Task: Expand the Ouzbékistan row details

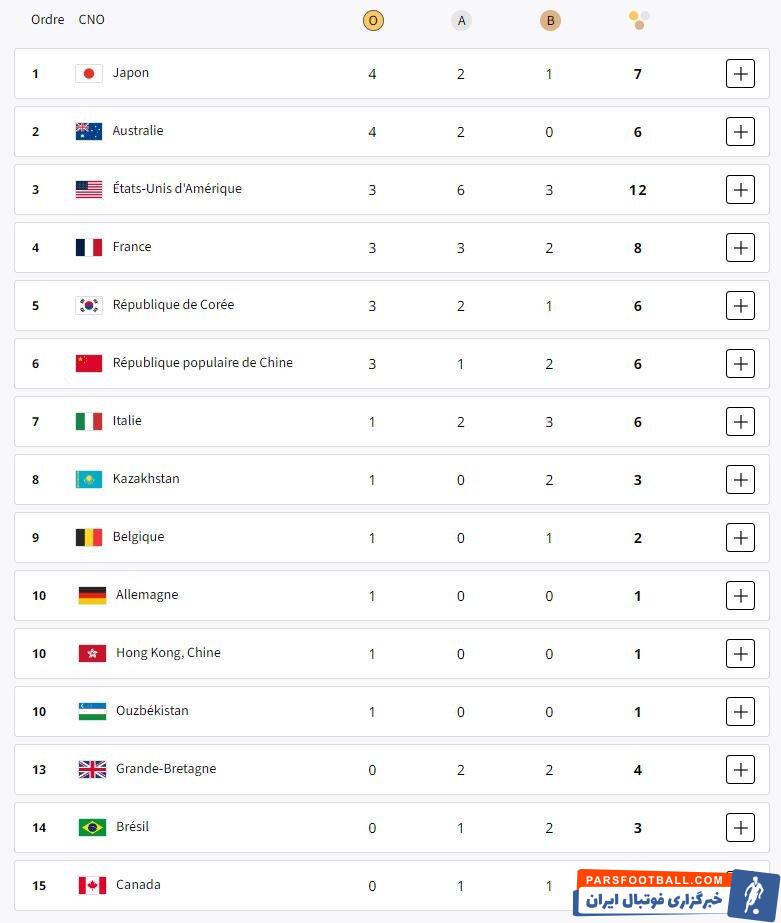Action: [740, 711]
